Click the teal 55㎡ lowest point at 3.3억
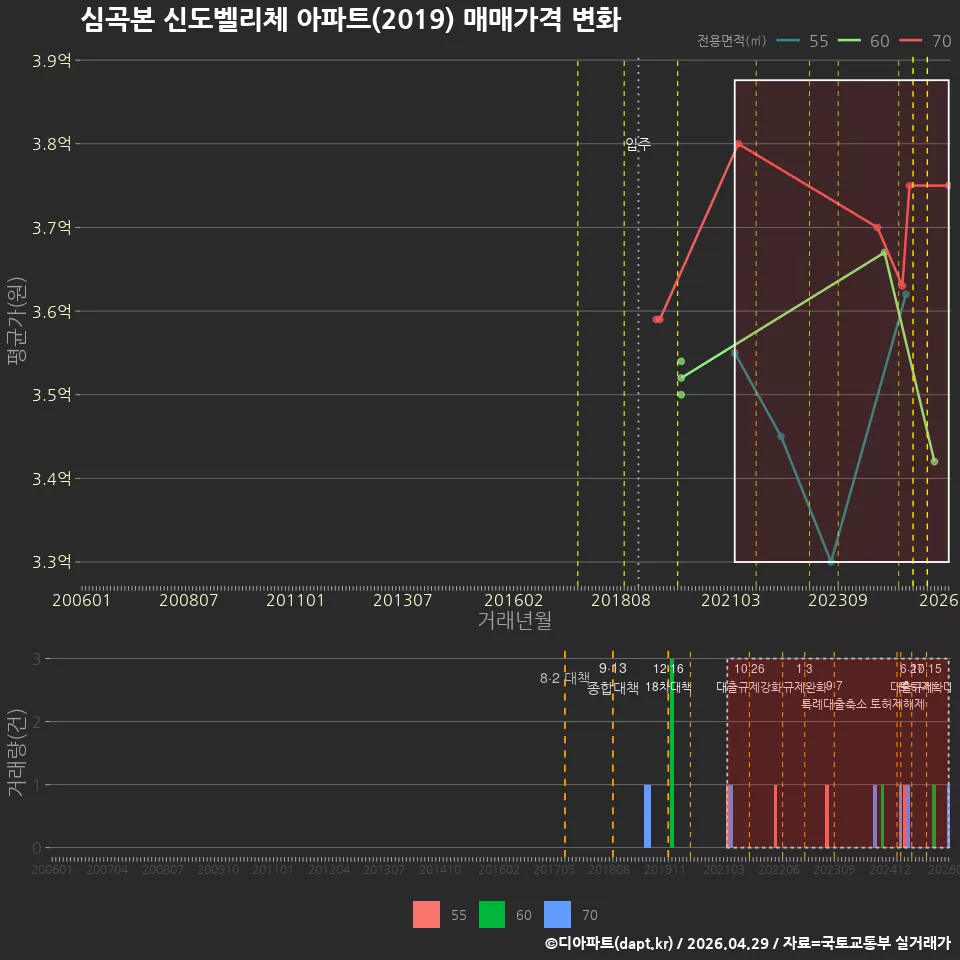 (x=831, y=561)
